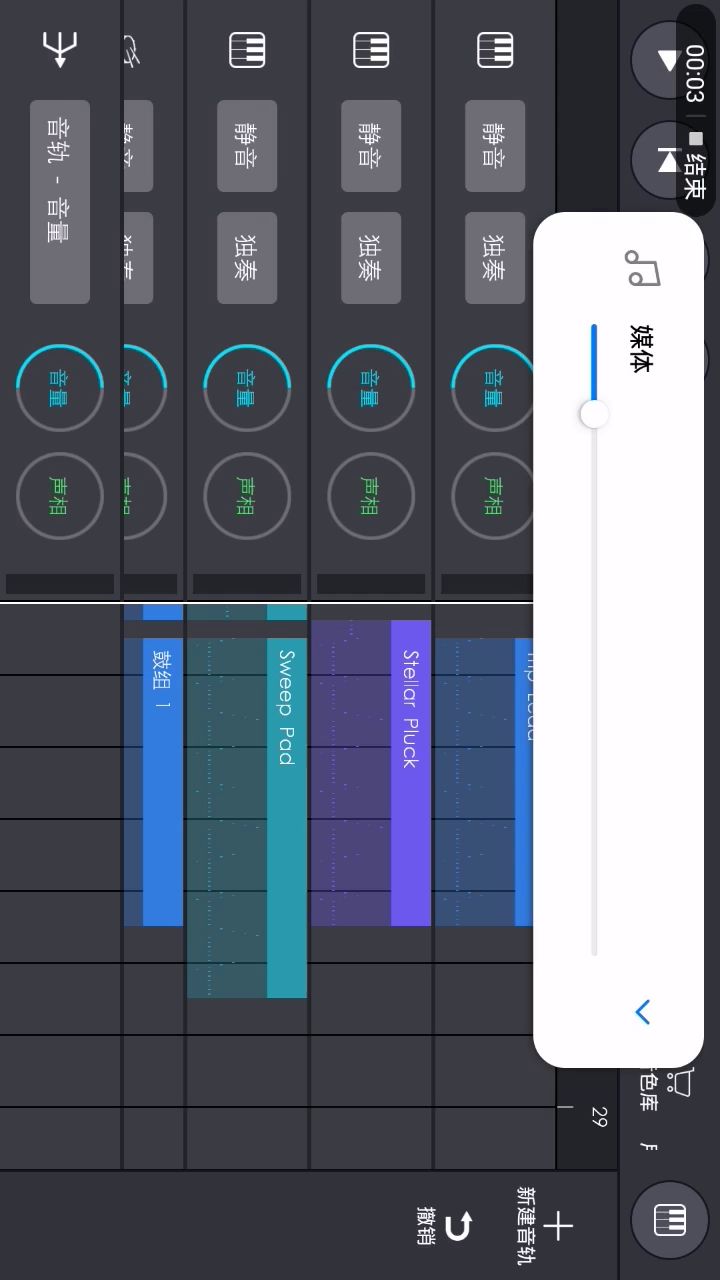This screenshot has height=1280, width=720.
Task: Mute the Imp Lead track
Action: [495, 146]
